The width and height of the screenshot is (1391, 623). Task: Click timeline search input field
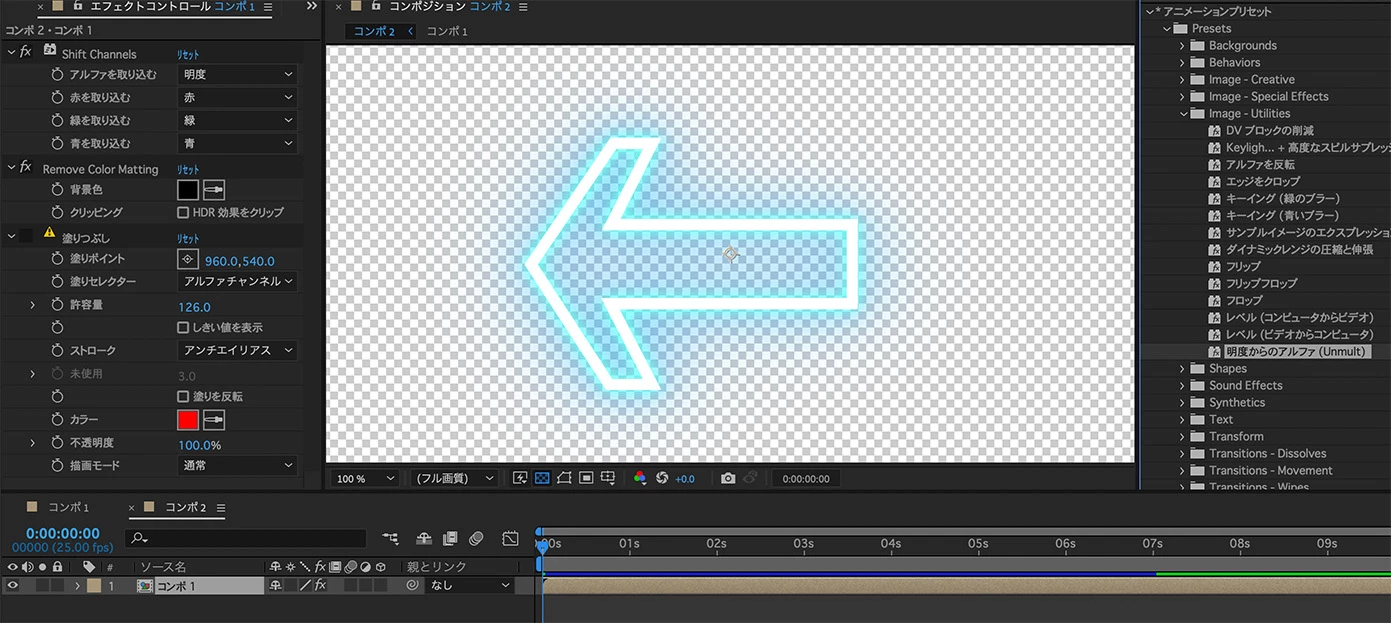click(x=246, y=538)
